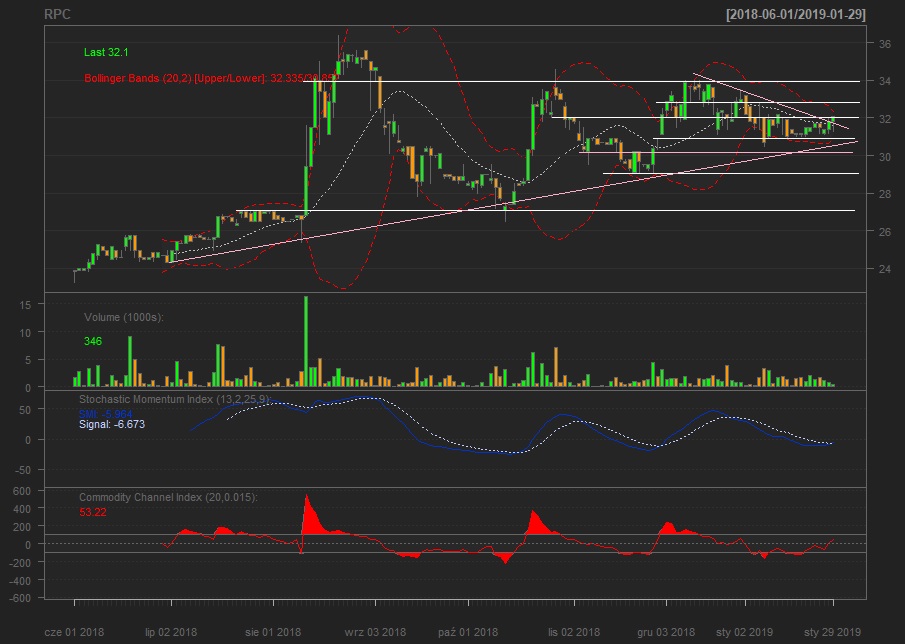905x644 pixels.
Task: Click the 28 price axis label
Action: tap(884, 194)
